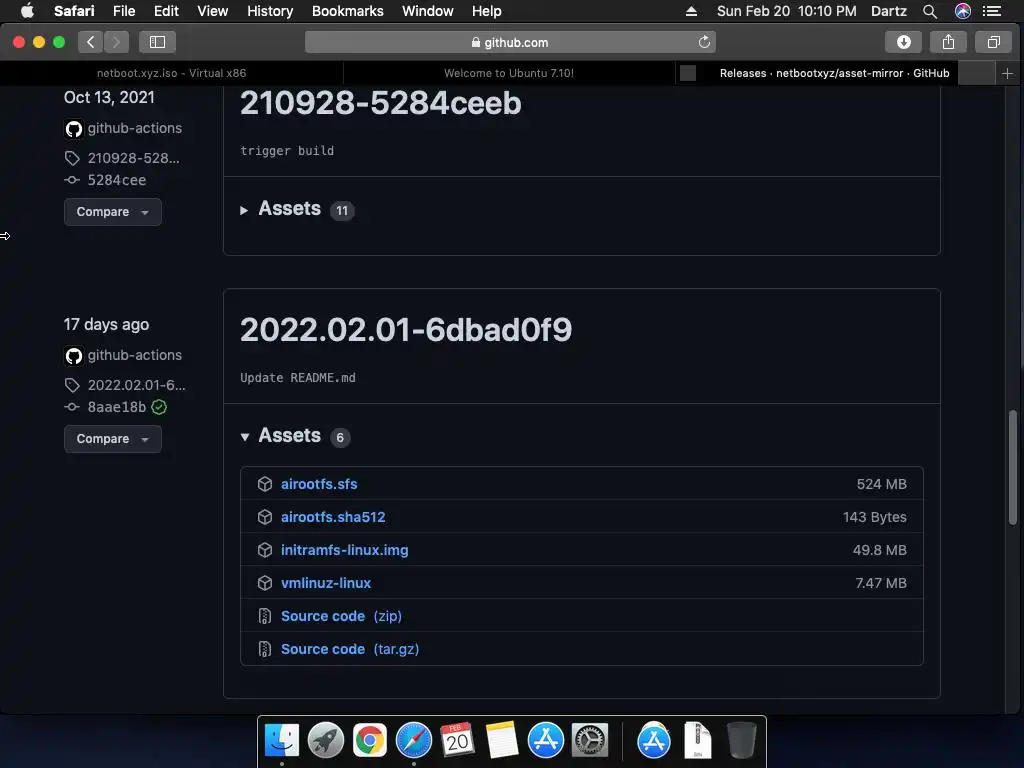Open the Dartz user menu
Image resolution: width=1024 pixels, height=768 pixels.
pyautogui.click(x=889, y=11)
